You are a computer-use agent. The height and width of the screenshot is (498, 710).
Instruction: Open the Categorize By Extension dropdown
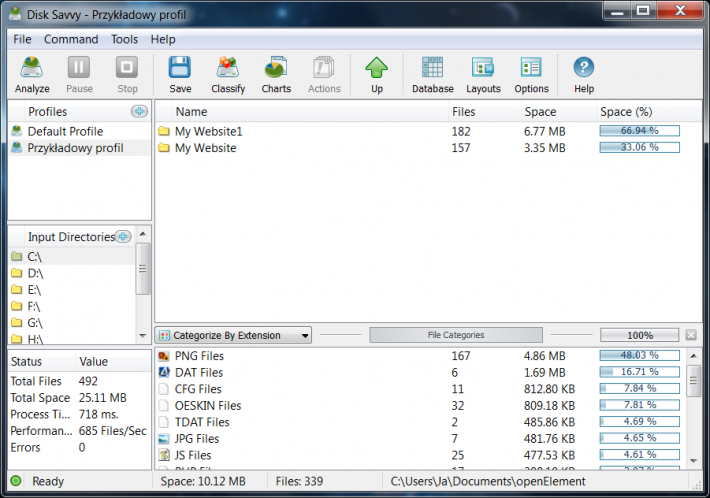233,335
